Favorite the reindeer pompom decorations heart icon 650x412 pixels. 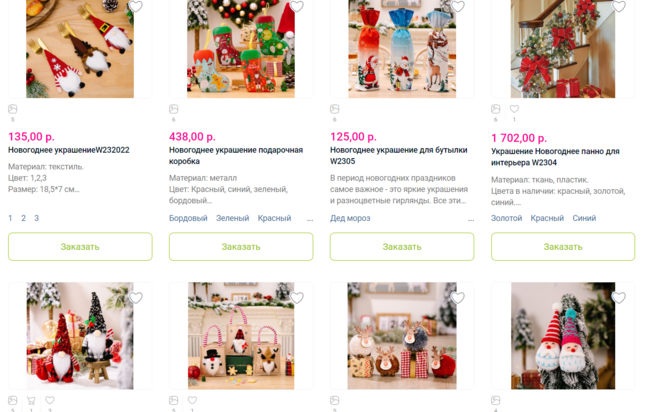(x=458, y=298)
